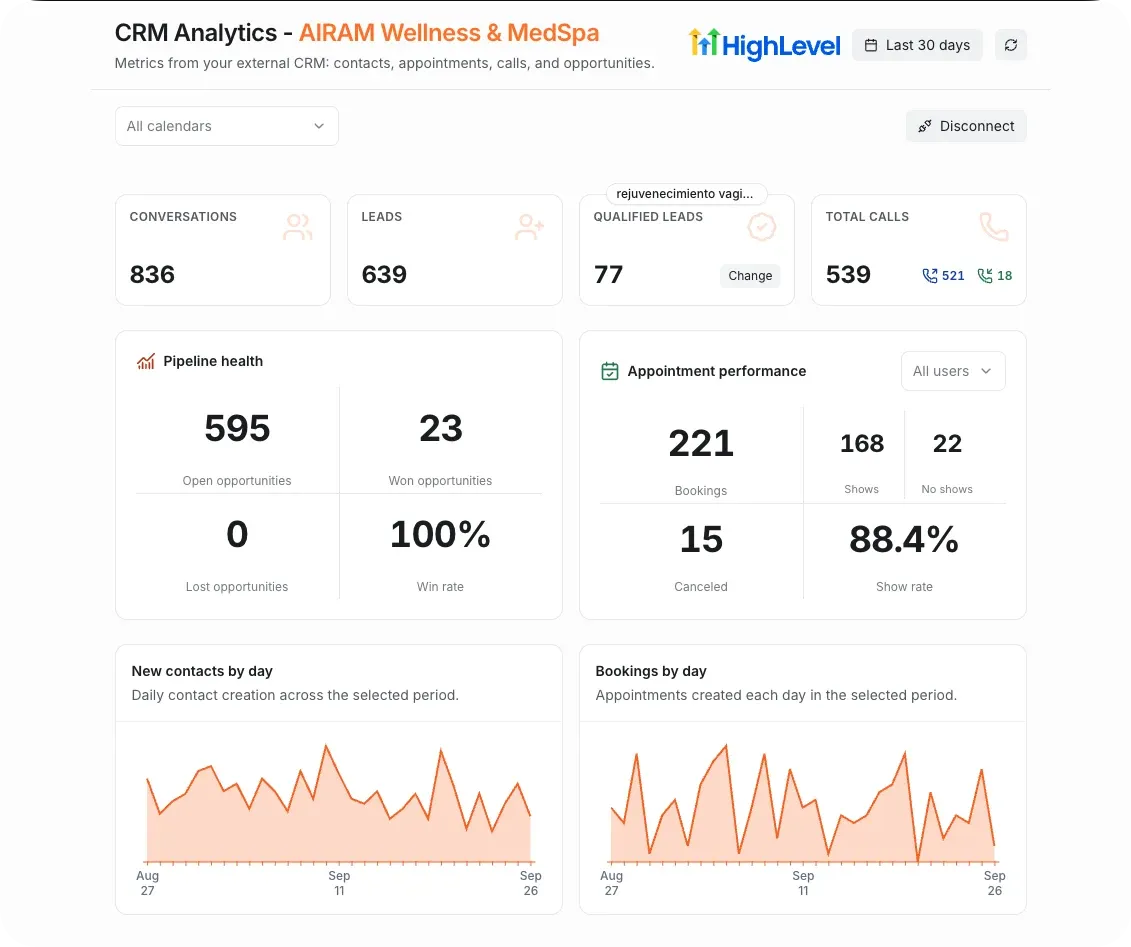Image resolution: width=1131 pixels, height=947 pixels.
Task: Click the Disconnect button
Action: (x=966, y=126)
